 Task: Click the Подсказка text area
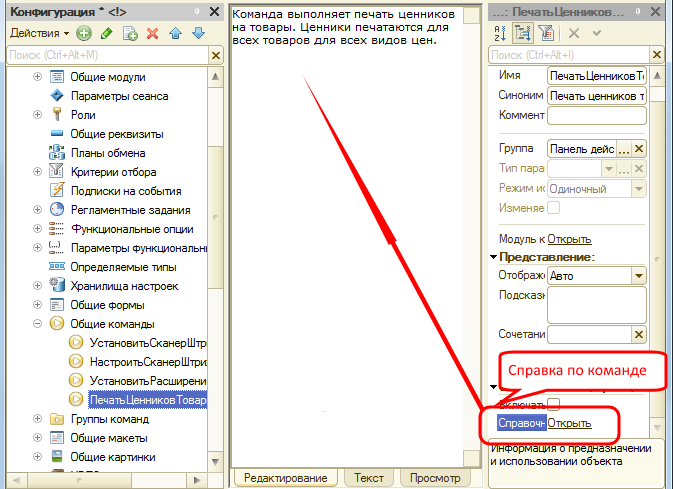pos(597,305)
